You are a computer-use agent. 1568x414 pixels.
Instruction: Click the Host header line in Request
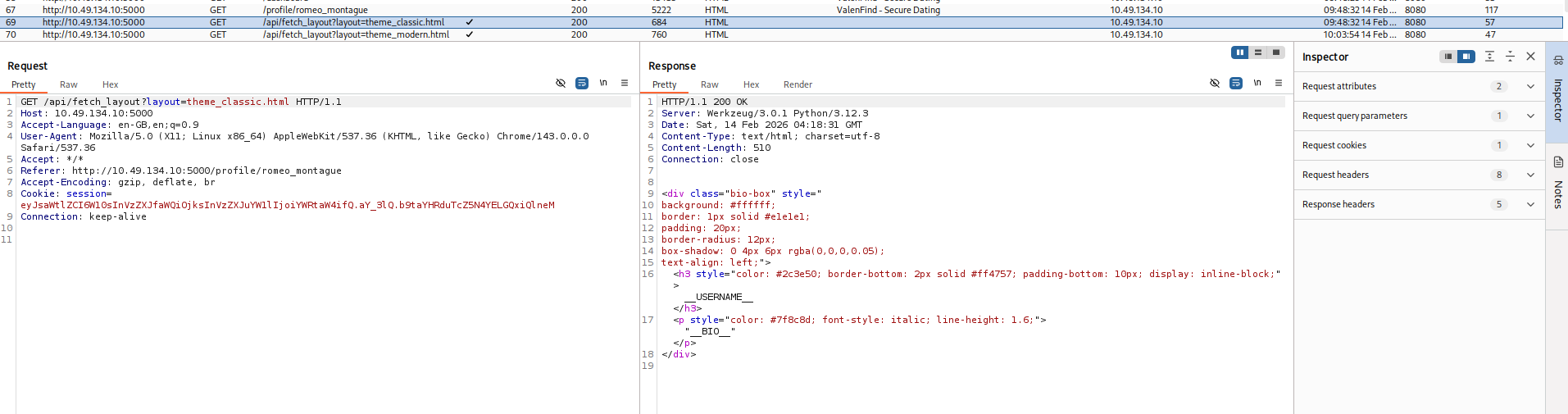pos(87,113)
